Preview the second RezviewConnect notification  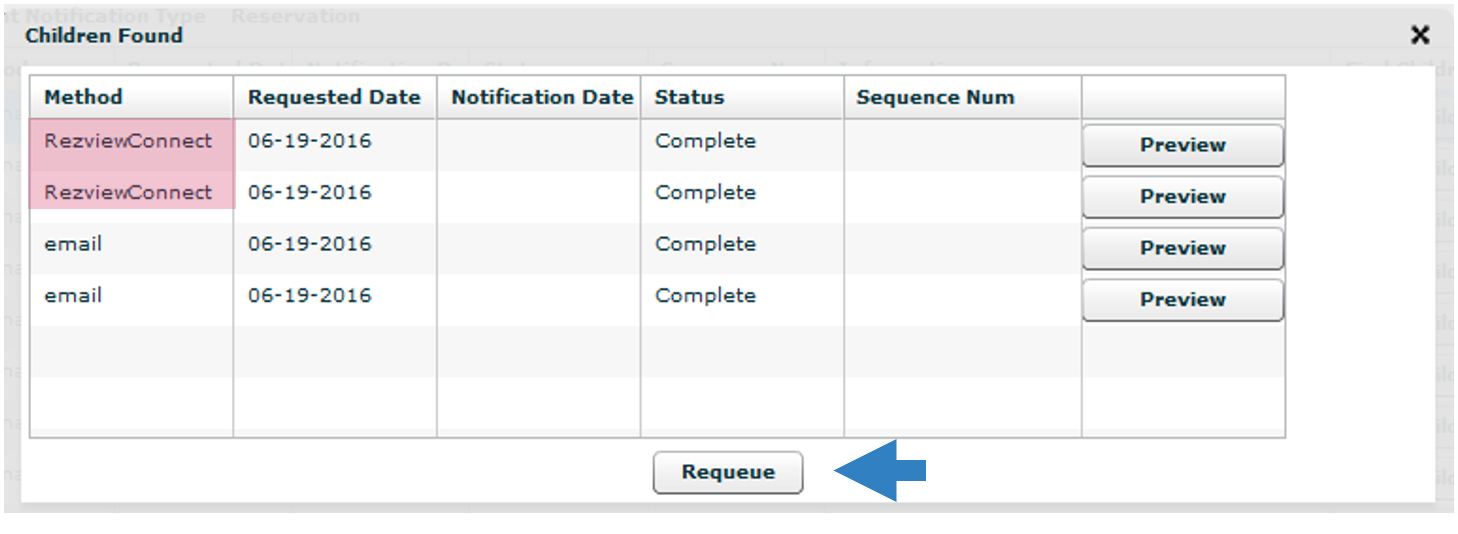click(x=1183, y=197)
